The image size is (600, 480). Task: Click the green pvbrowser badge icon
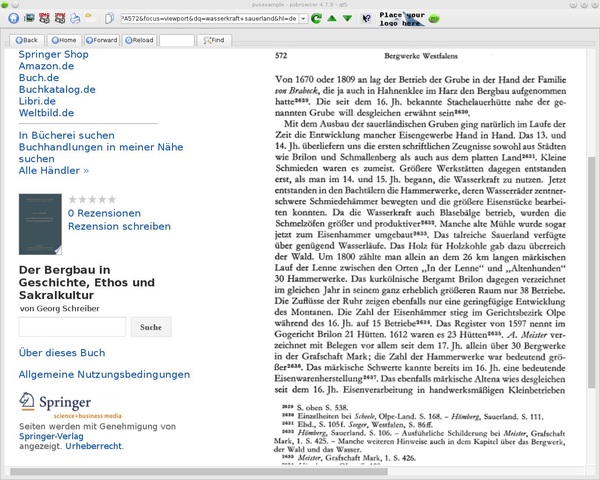tap(434, 18)
